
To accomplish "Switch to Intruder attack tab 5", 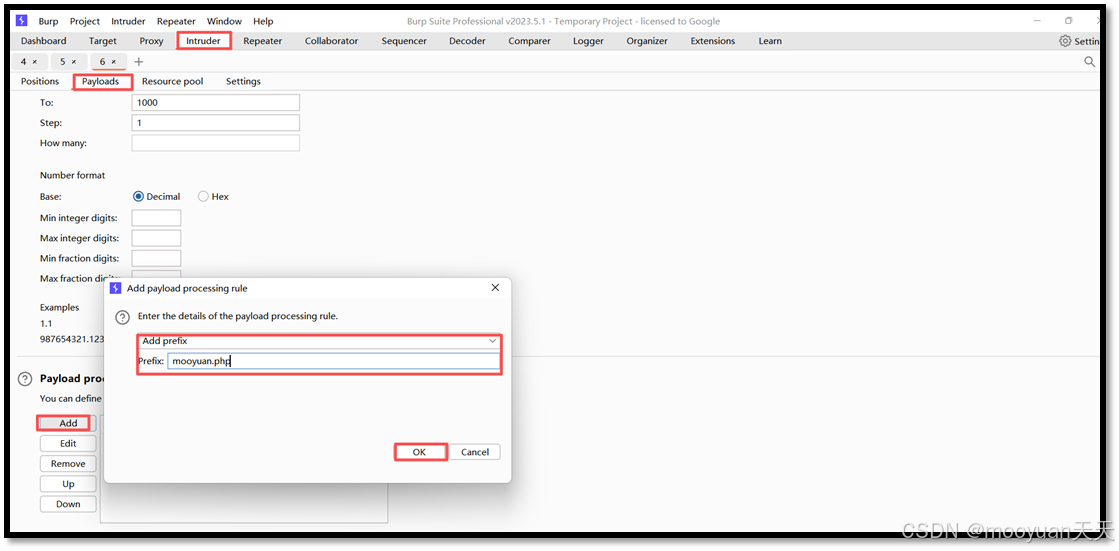I will pyautogui.click(x=63, y=62).
